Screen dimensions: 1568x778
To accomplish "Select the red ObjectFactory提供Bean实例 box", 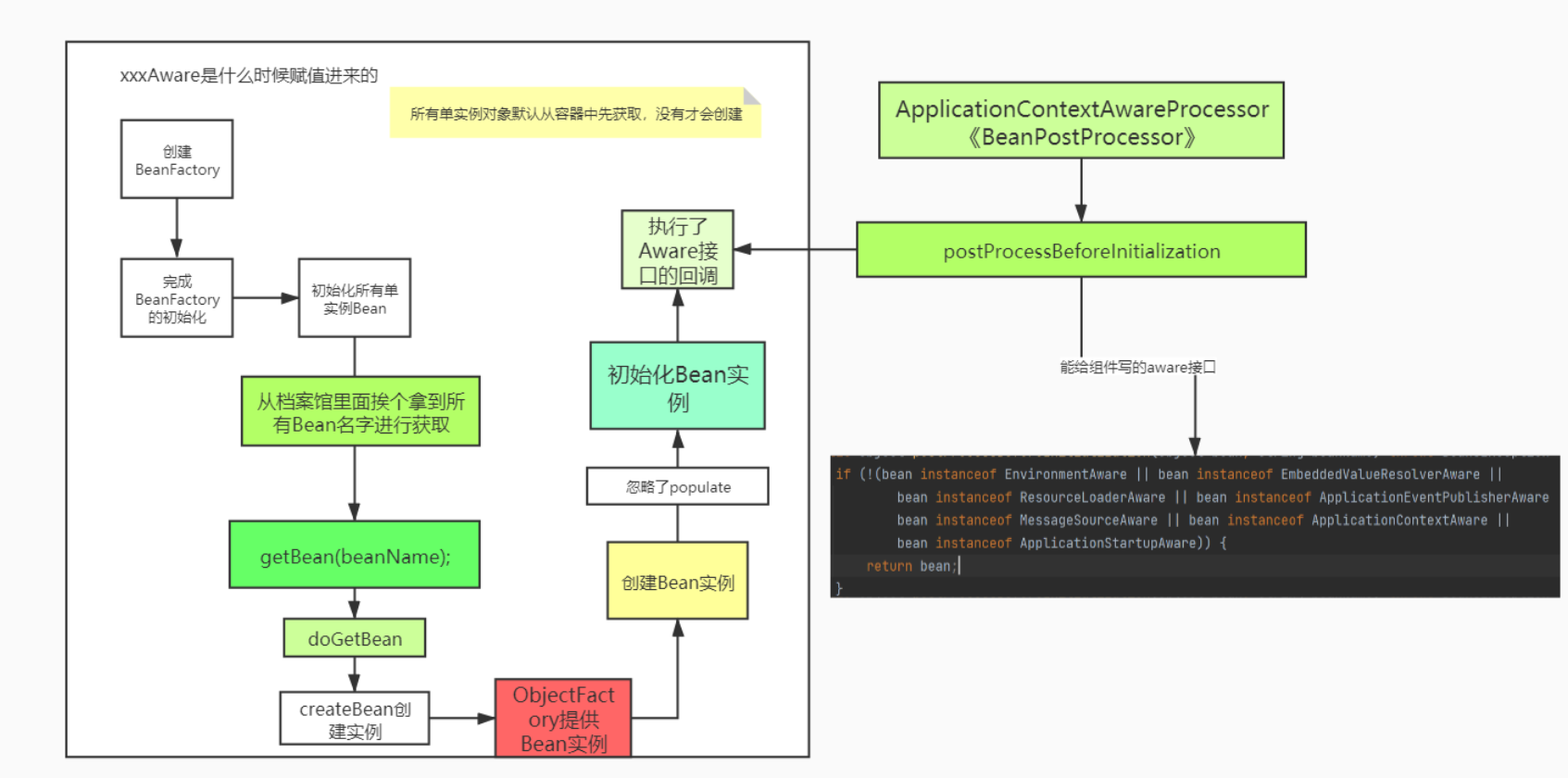I will coord(563,719).
